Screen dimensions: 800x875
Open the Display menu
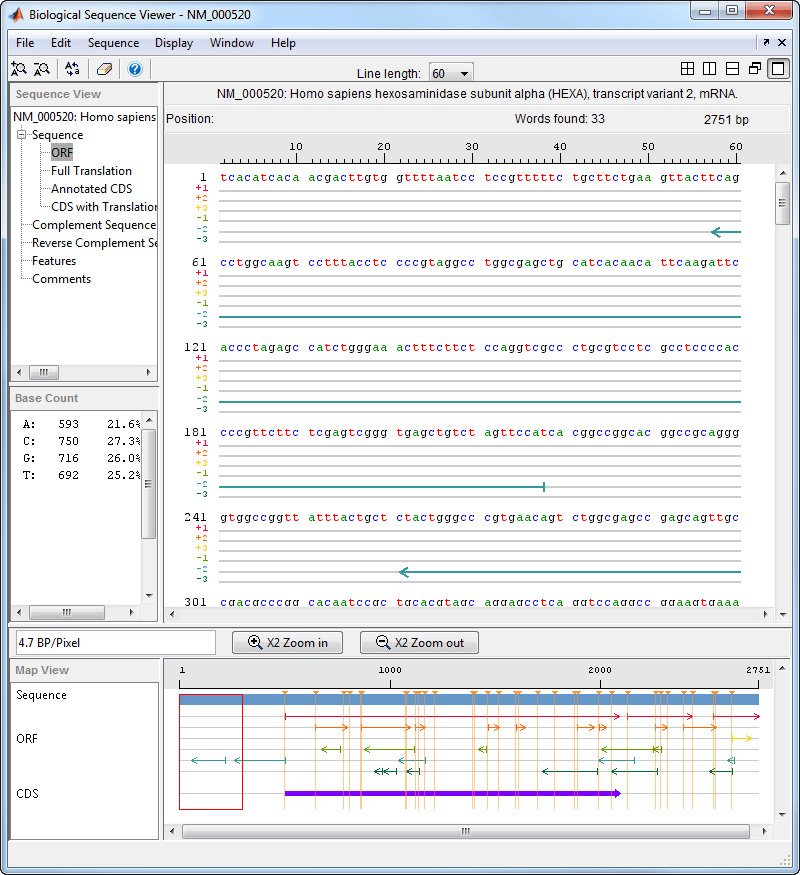(x=174, y=43)
